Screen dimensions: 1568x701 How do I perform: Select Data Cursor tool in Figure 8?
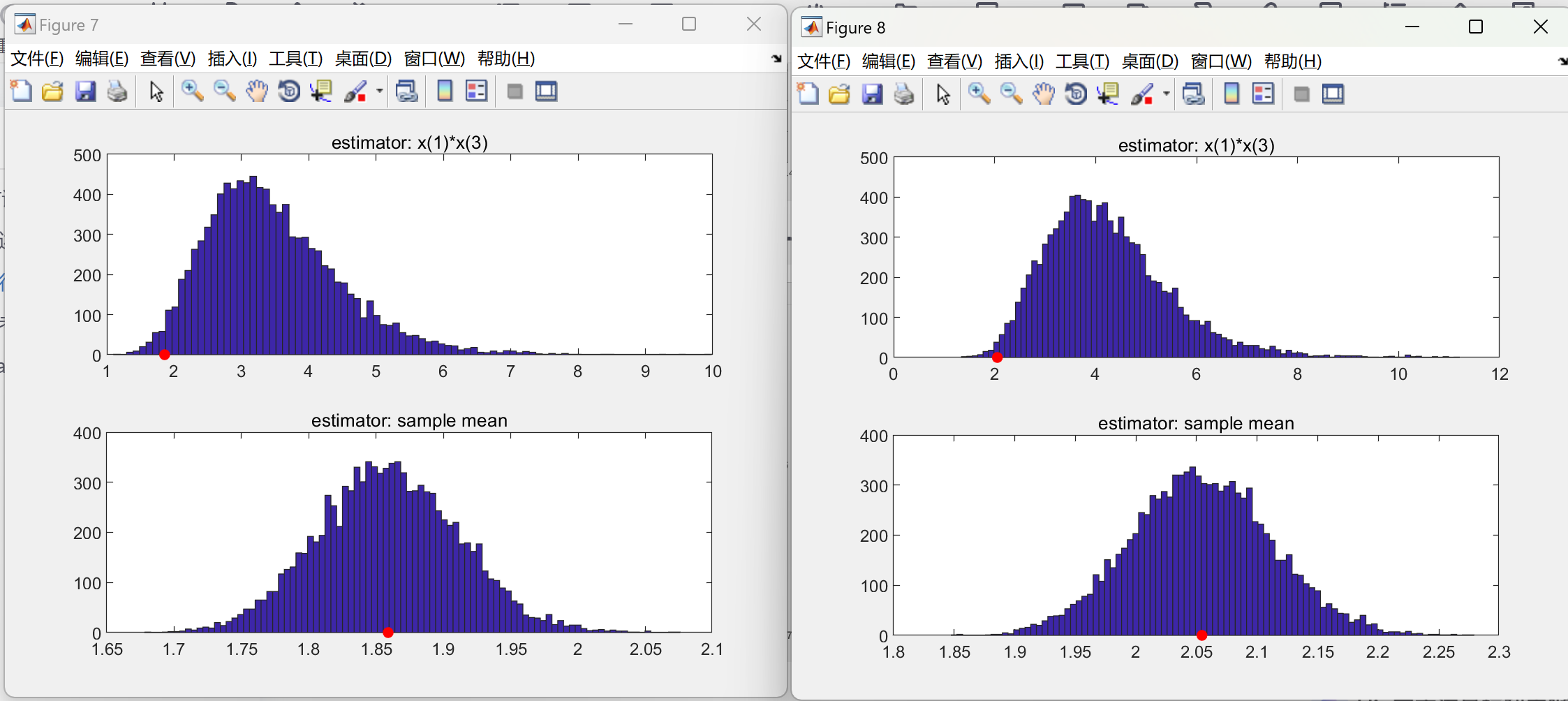point(1107,94)
